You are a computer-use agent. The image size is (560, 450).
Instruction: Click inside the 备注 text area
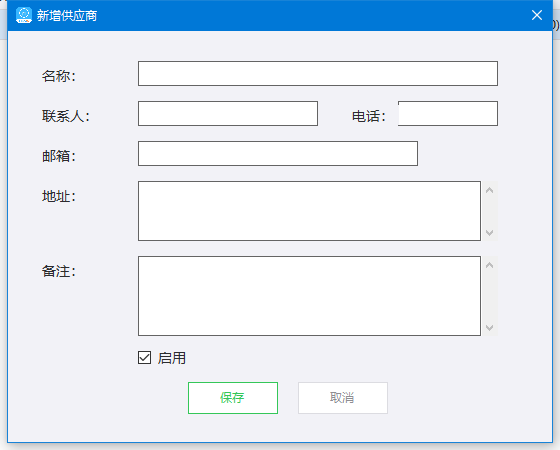(x=309, y=296)
